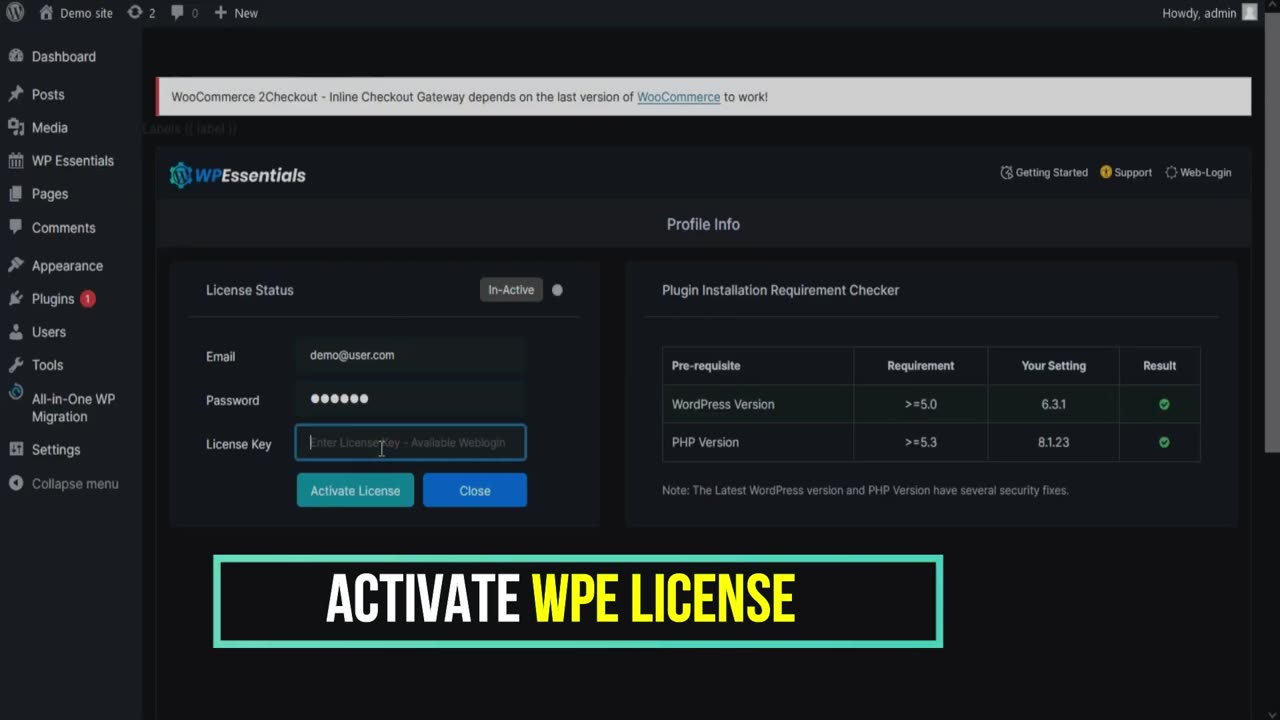
Task: Visit the Demo site home link
Action: coord(76,13)
